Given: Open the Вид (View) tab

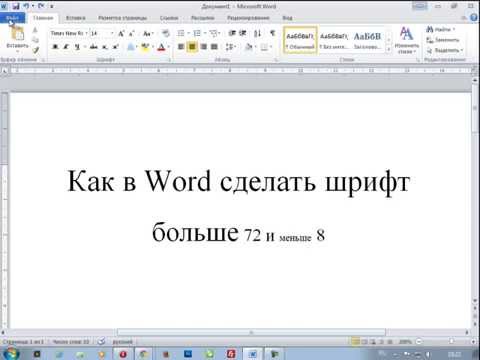Looking at the screenshot, I should tap(287, 18).
